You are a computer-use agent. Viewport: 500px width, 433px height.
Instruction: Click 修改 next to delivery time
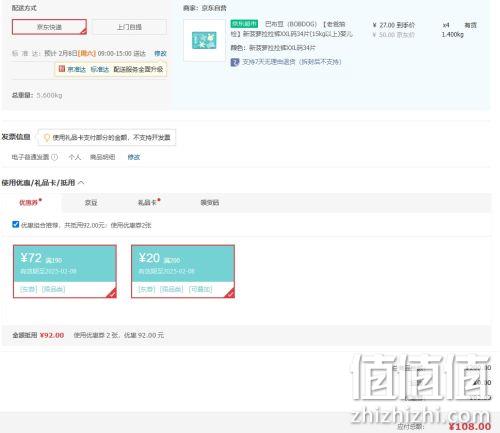pyautogui.click(x=160, y=53)
